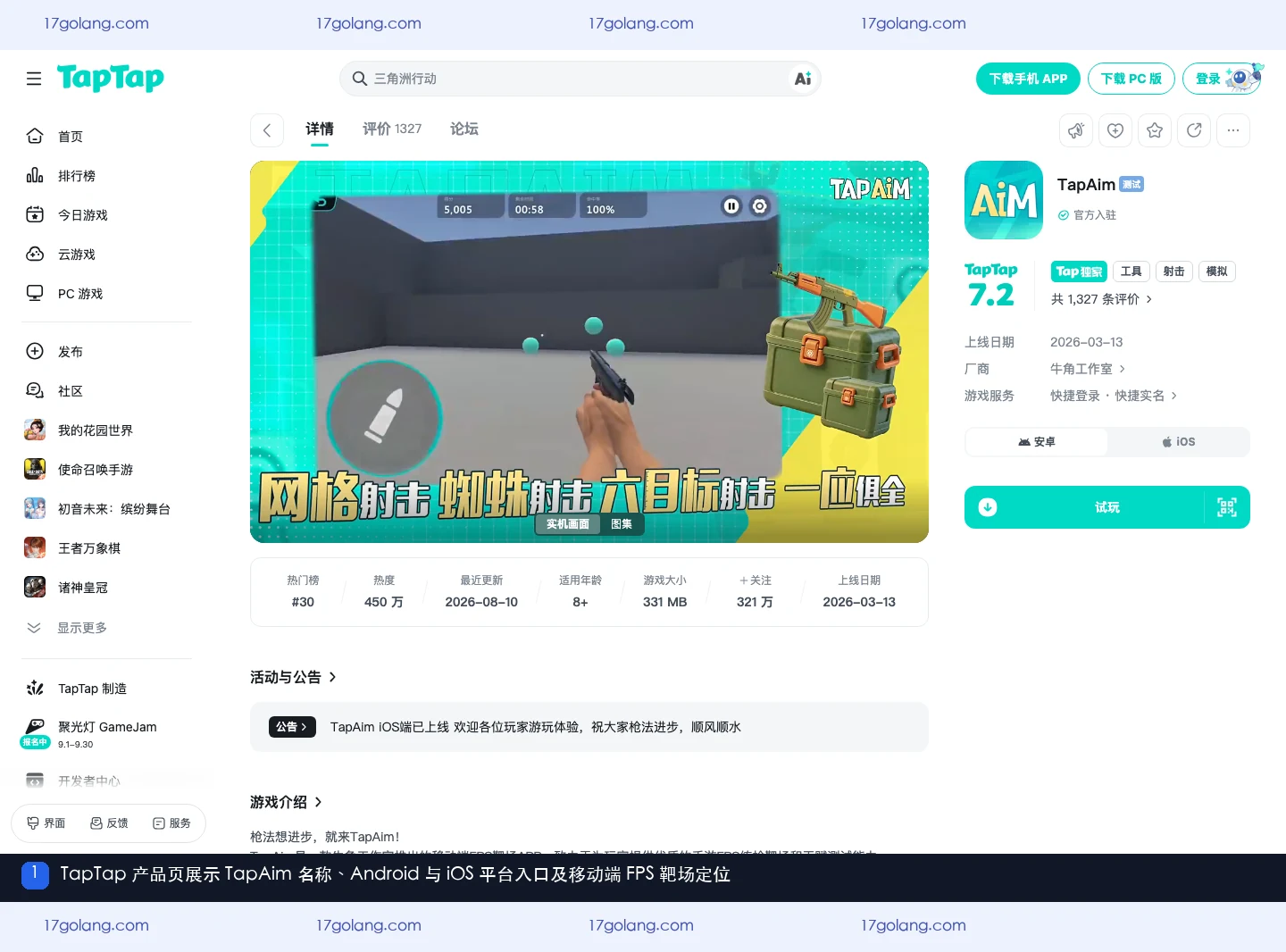The width and height of the screenshot is (1286, 952).
Task: Click the TapAim app icon
Action: coord(1004,200)
